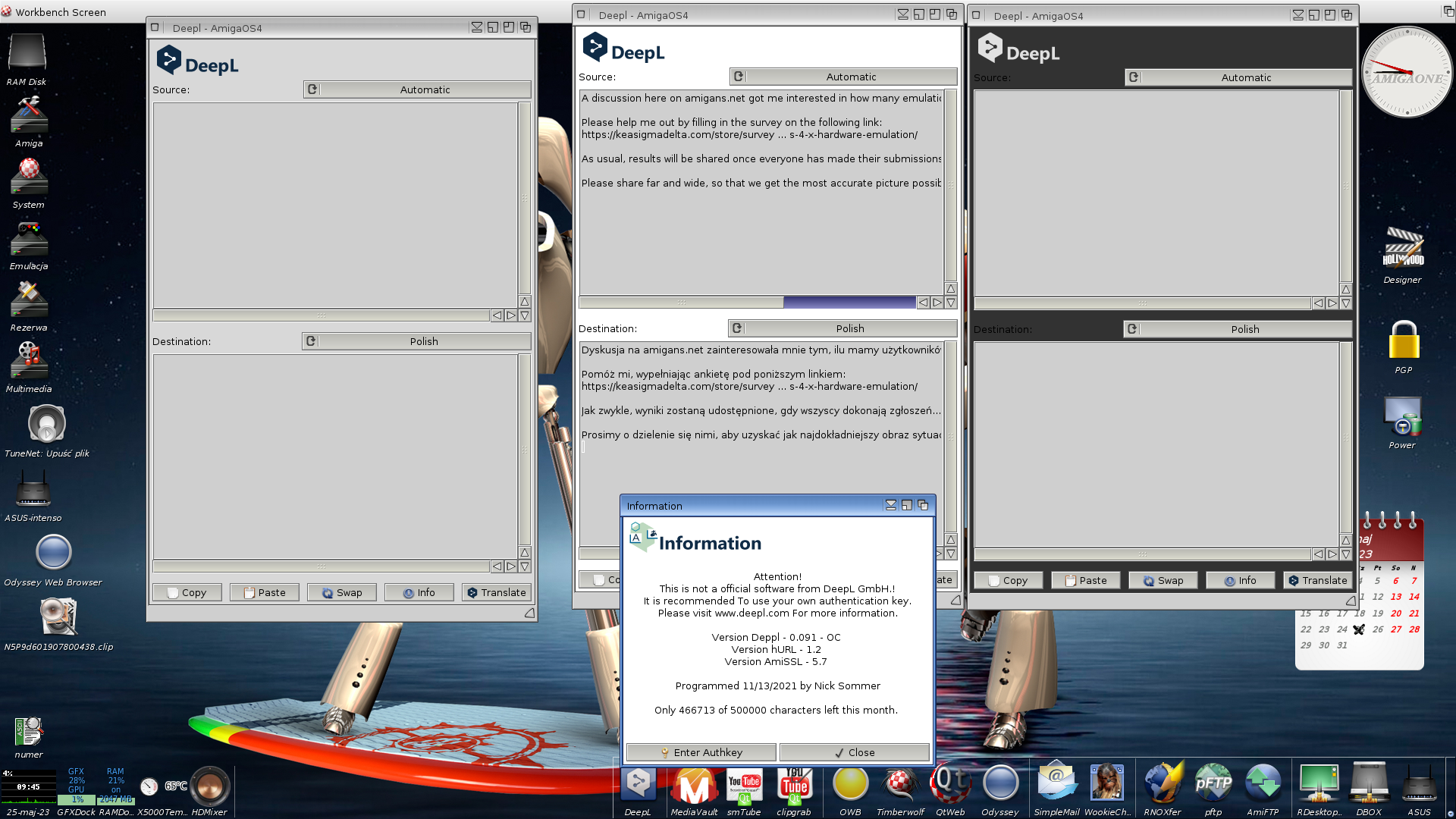The width and height of the screenshot is (1456, 819).
Task: Launch Odyssey Web Browser desktop icon
Action: [x=53, y=552]
